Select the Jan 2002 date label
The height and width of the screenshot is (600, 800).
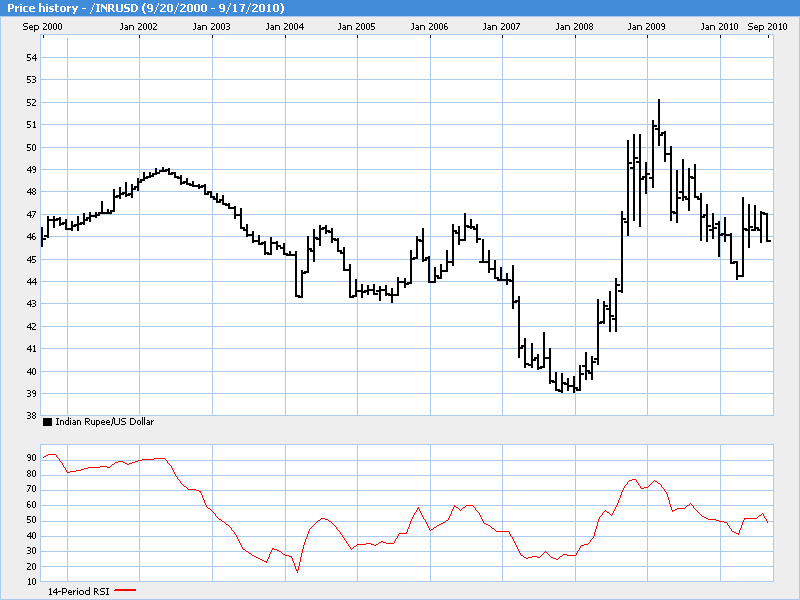140,26
